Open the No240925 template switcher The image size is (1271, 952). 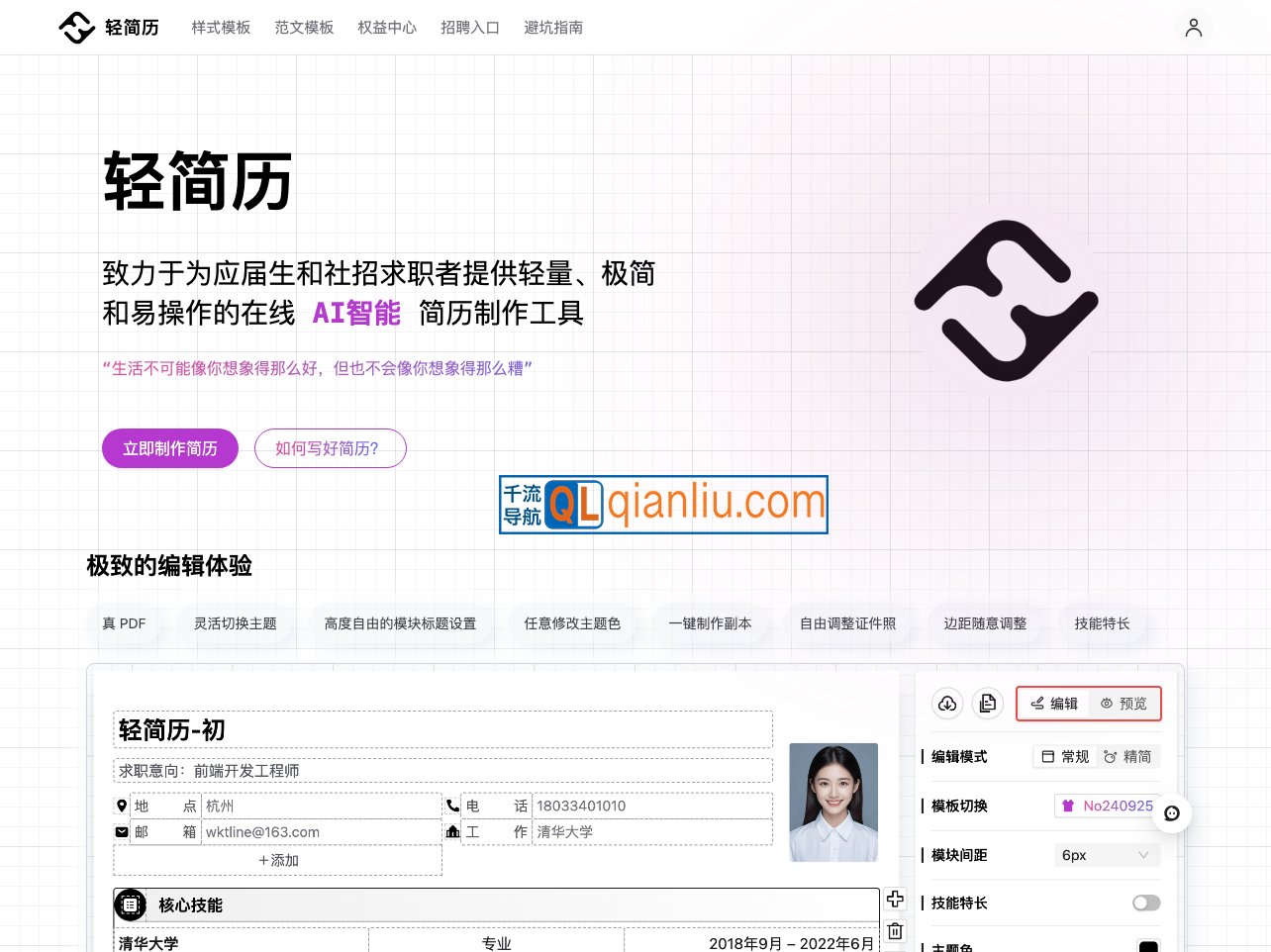coord(1107,806)
